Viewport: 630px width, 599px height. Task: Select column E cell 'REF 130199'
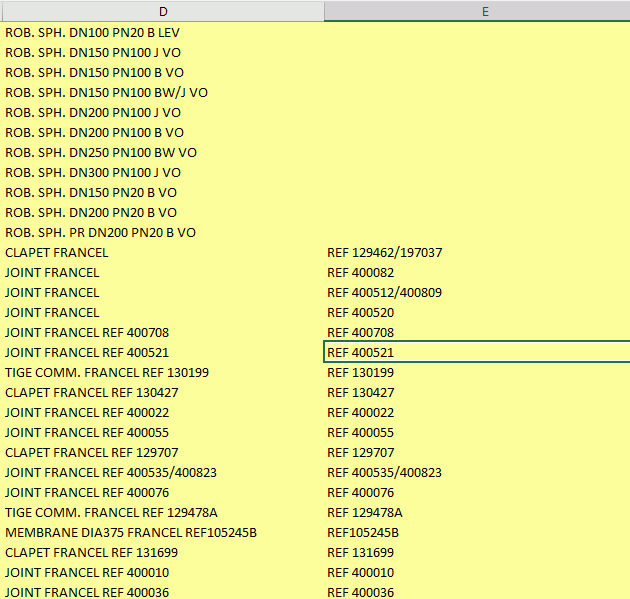(x=477, y=373)
